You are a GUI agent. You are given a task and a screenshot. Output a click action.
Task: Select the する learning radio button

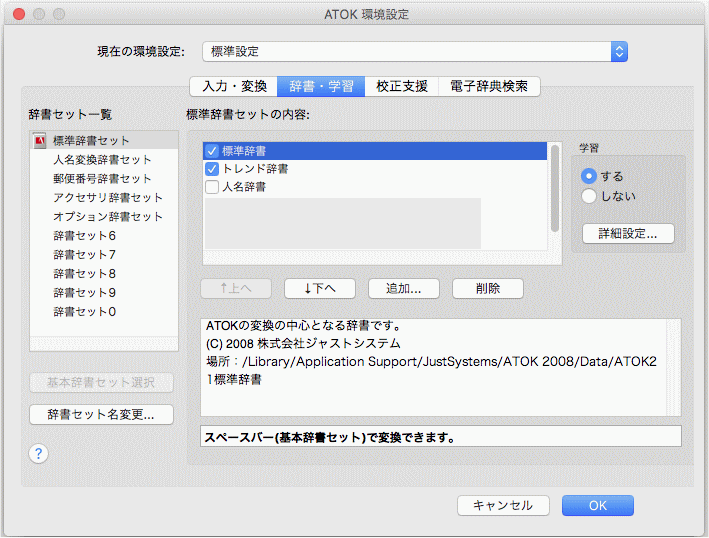(589, 176)
